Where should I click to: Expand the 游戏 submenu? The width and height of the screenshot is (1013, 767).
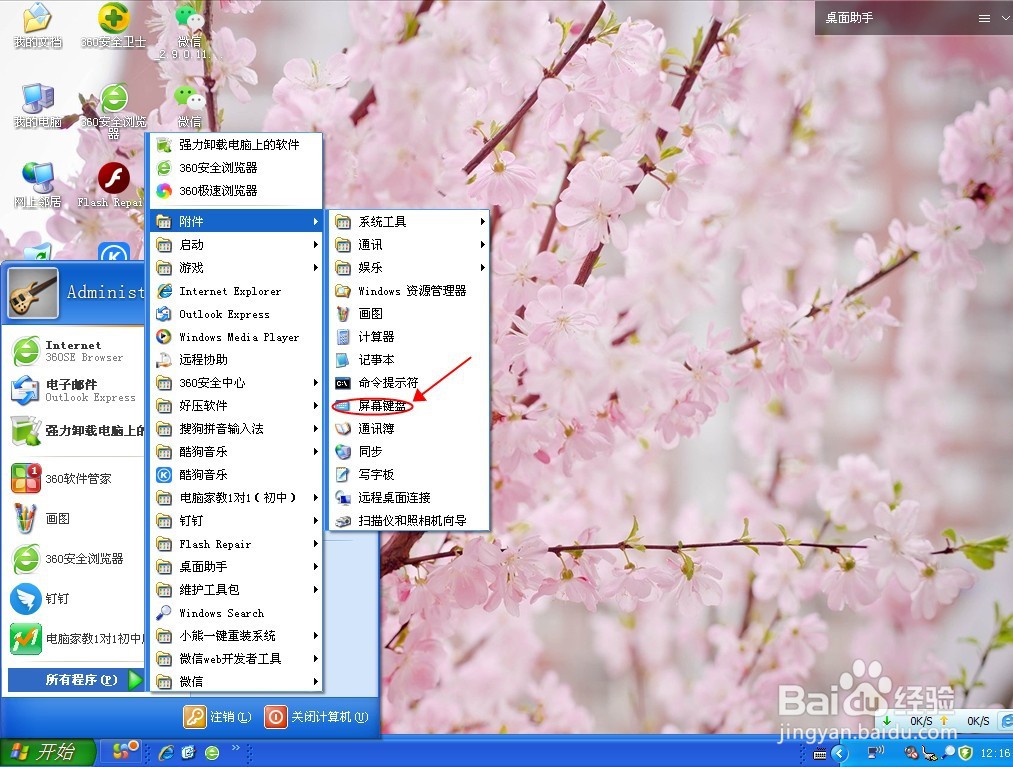[x=236, y=268]
